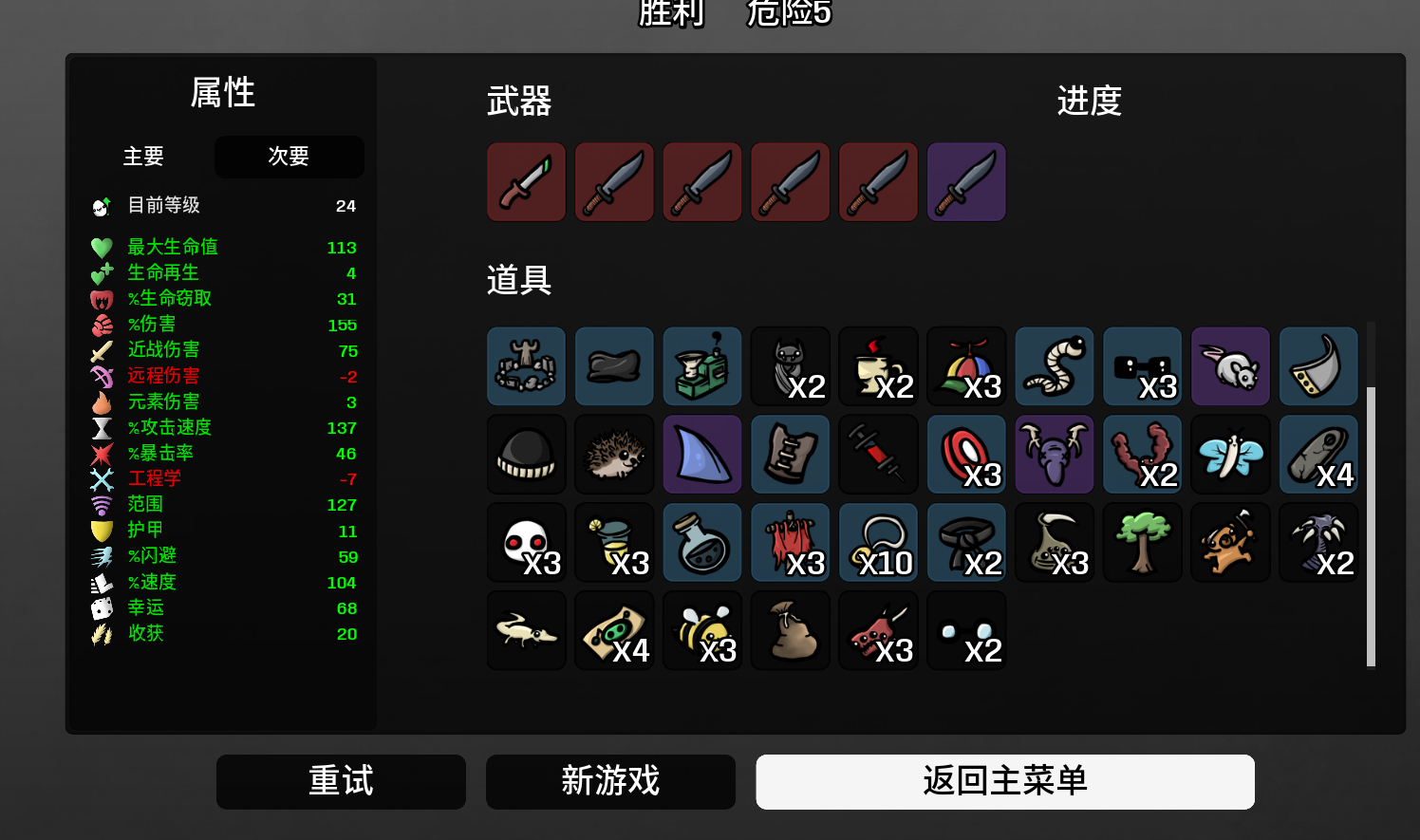Select the crocodile item icon
1420x840 pixels.
(527, 630)
